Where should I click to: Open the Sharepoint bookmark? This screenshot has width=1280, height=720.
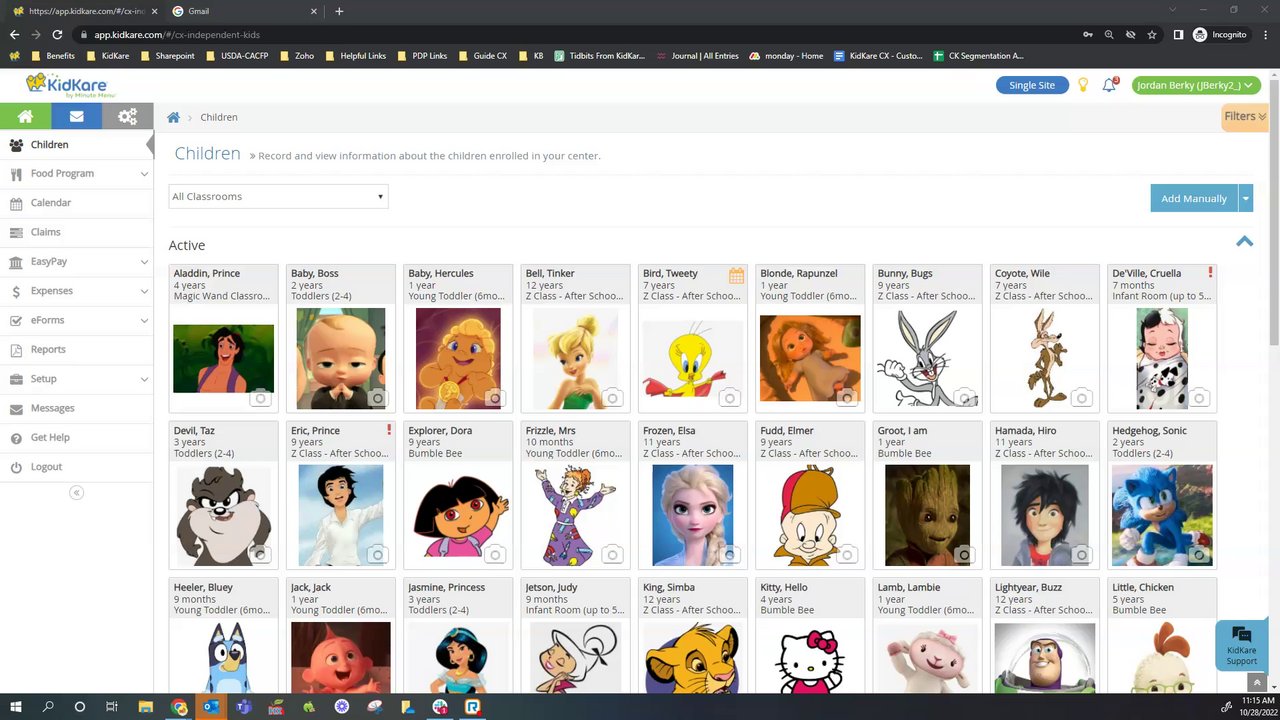[x=167, y=56]
